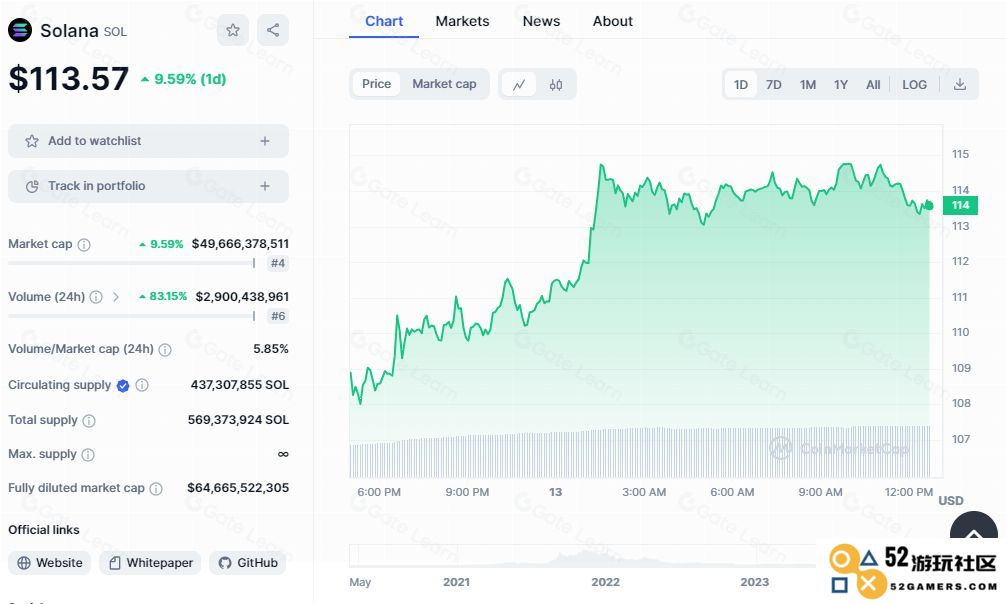Switch to the candlestick chart icon

(x=556, y=84)
